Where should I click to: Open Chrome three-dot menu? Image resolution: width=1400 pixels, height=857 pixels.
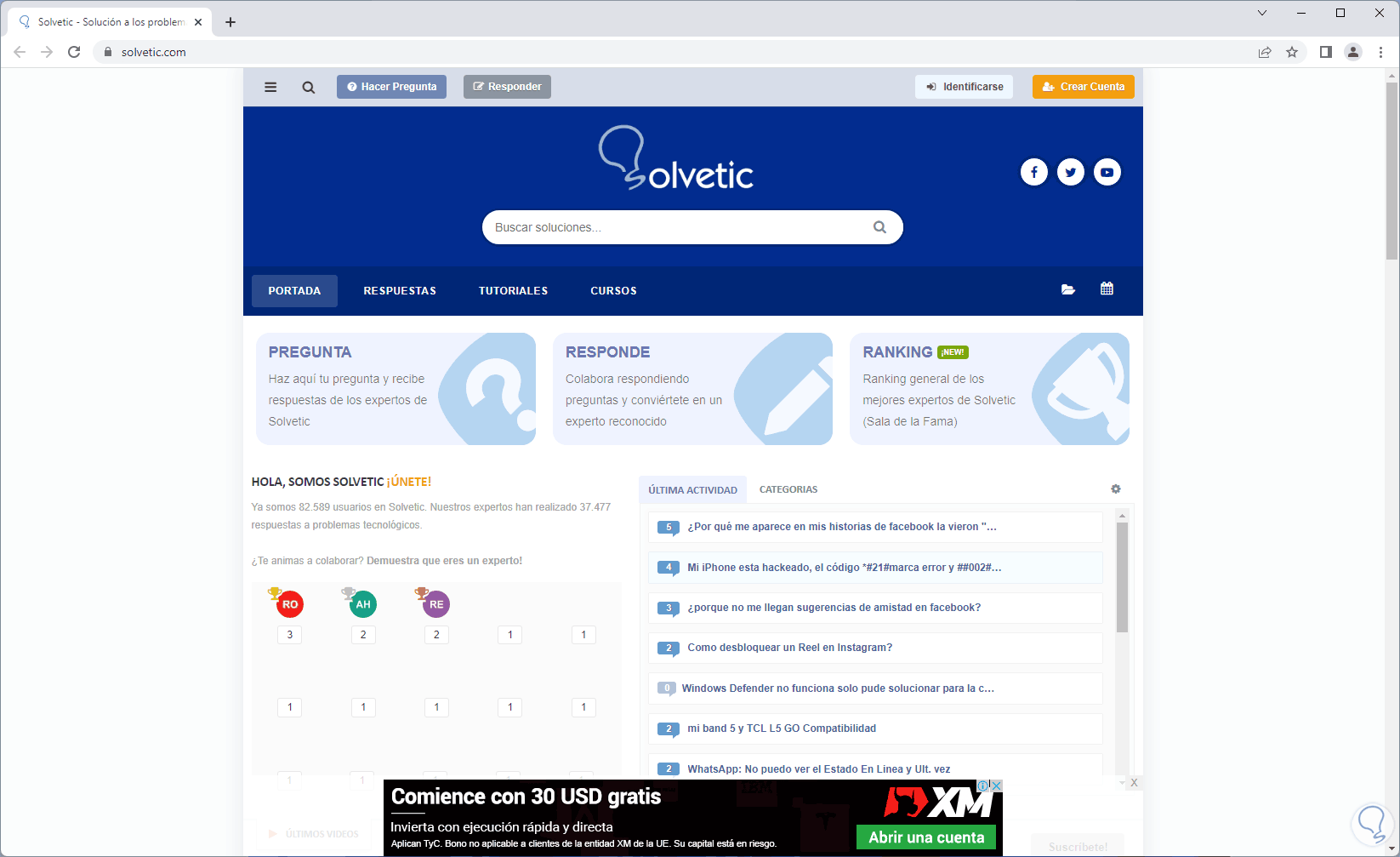[x=1380, y=52]
